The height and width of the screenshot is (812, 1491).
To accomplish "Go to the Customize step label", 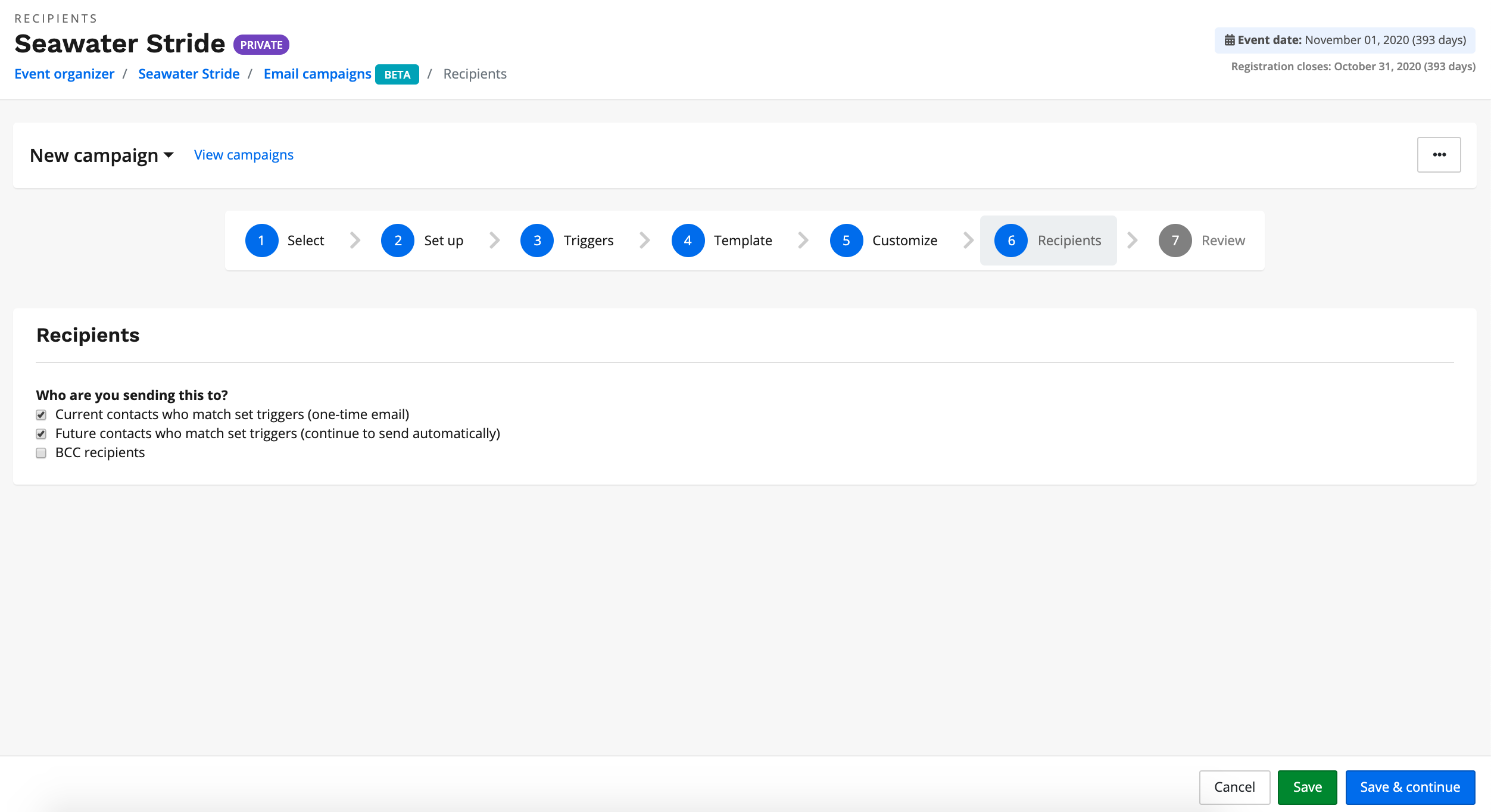I will [904, 241].
